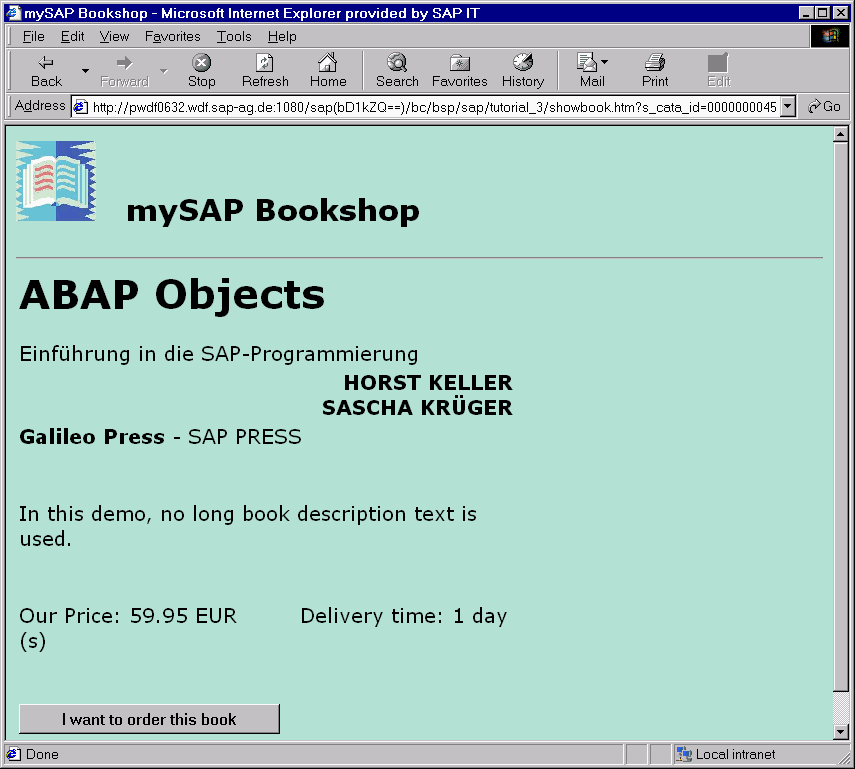Viewport: 855px width, 769px height.
Task: Click the mySAP Bookshop book logo
Action: click(56, 181)
